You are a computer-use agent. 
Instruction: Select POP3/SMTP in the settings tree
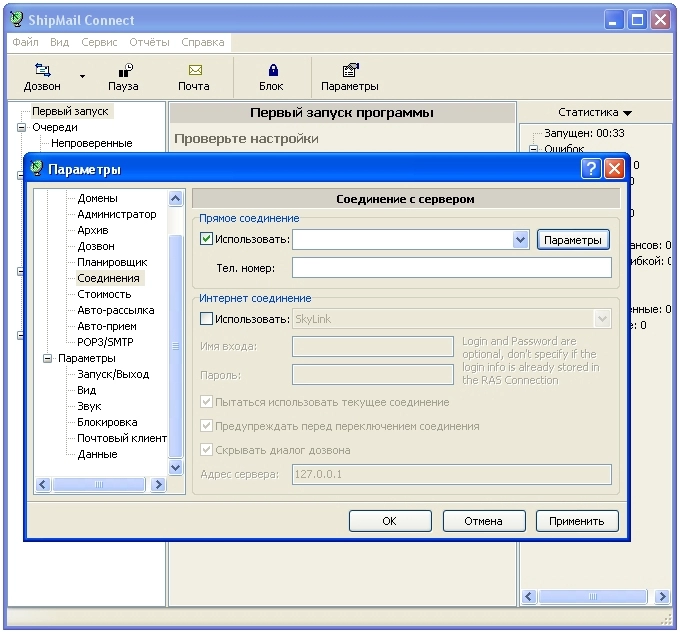[x=105, y=342]
